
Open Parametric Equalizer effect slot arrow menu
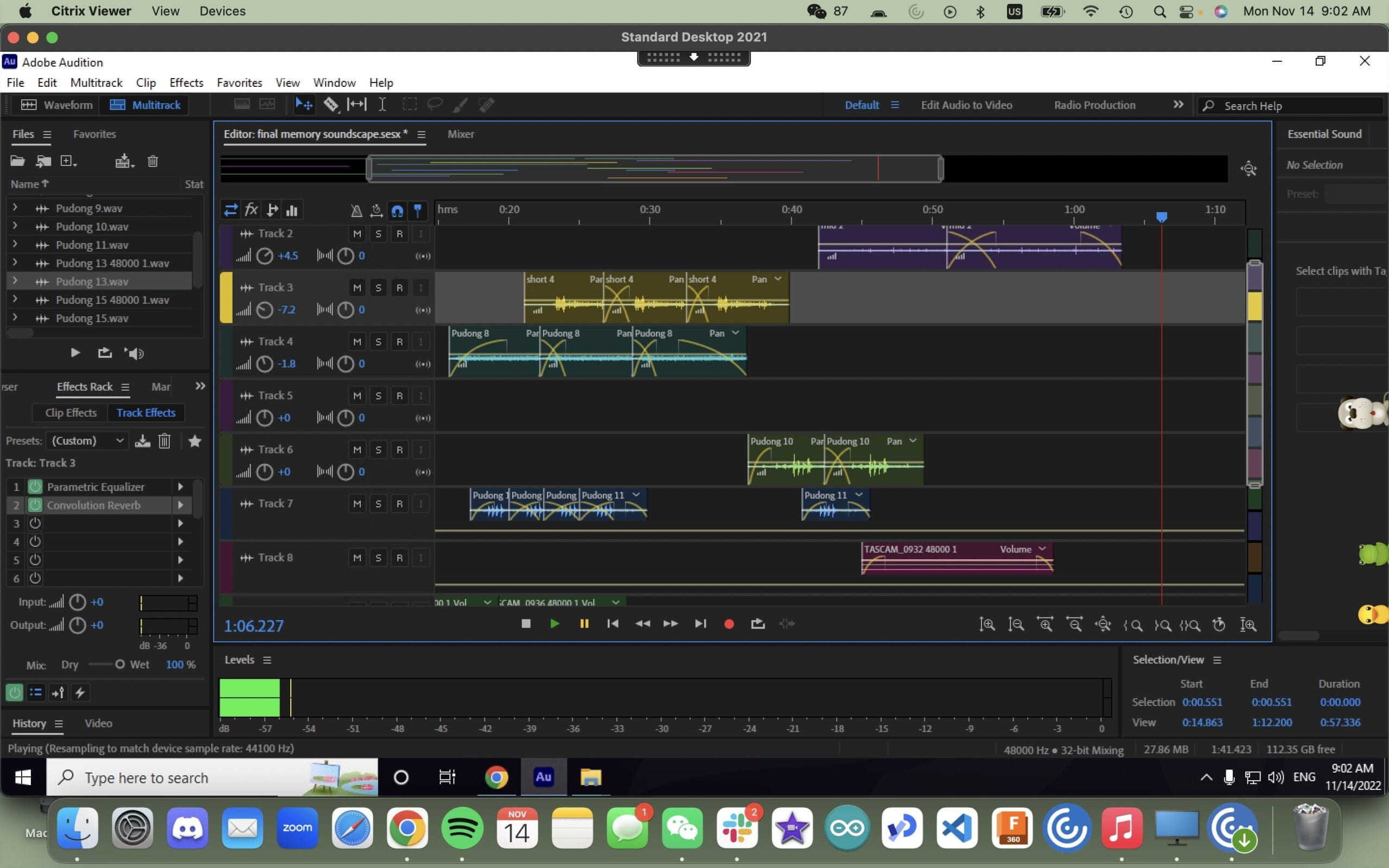click(180, 487)
